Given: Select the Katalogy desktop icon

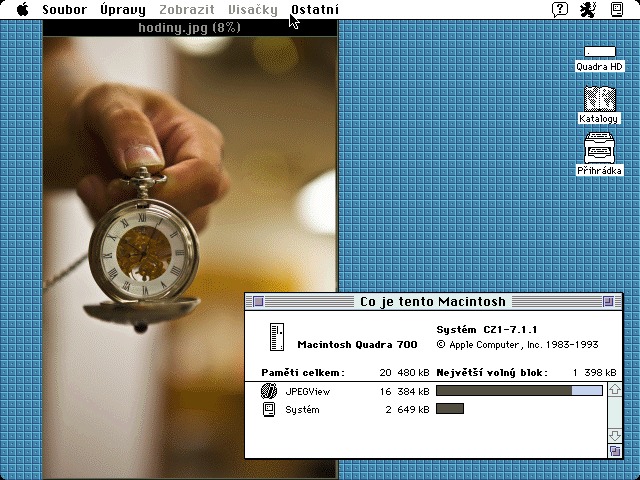Looking at the screenshot, I should [599, 99].
